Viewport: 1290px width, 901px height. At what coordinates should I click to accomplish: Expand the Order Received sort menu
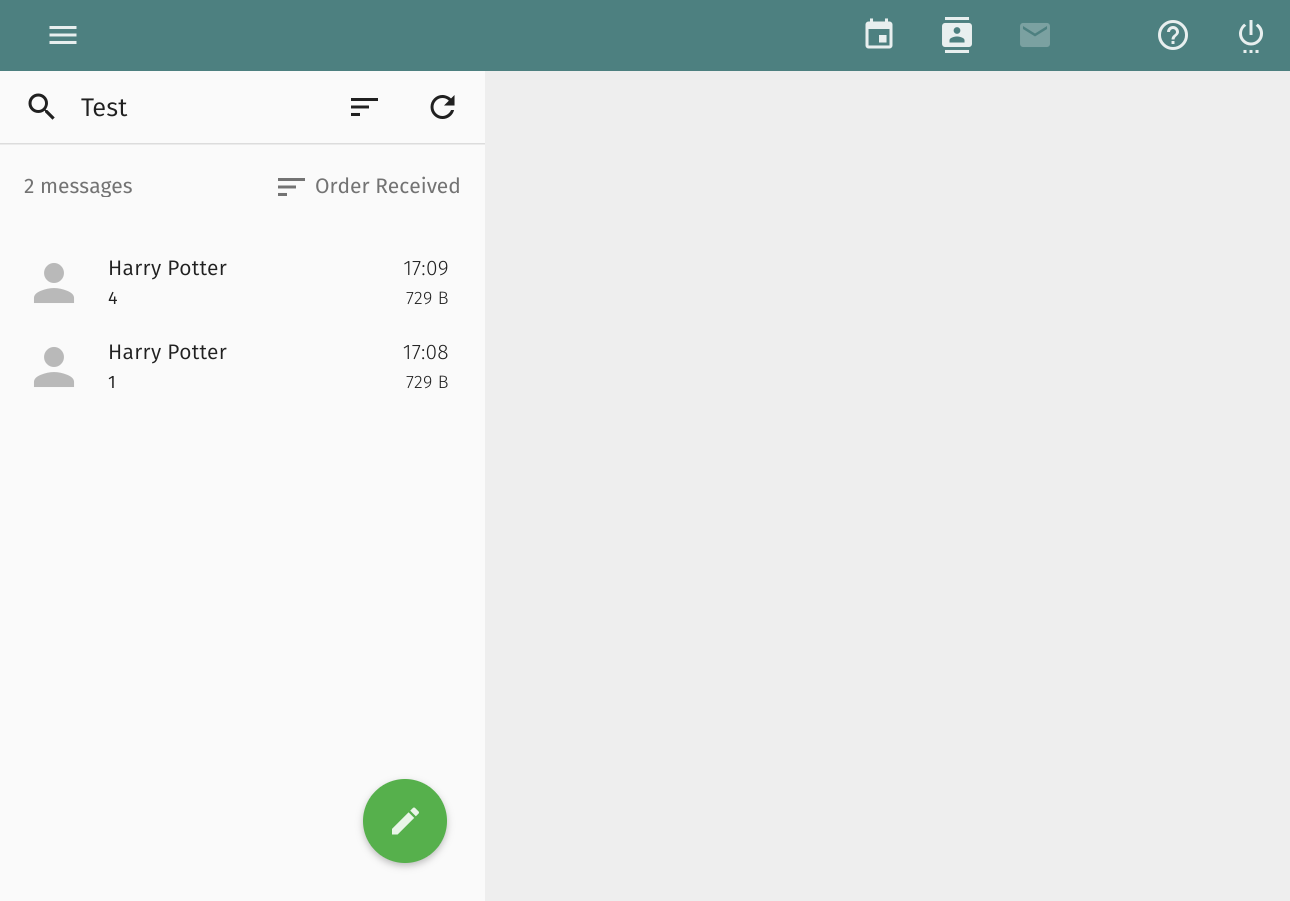coord(369,186)
